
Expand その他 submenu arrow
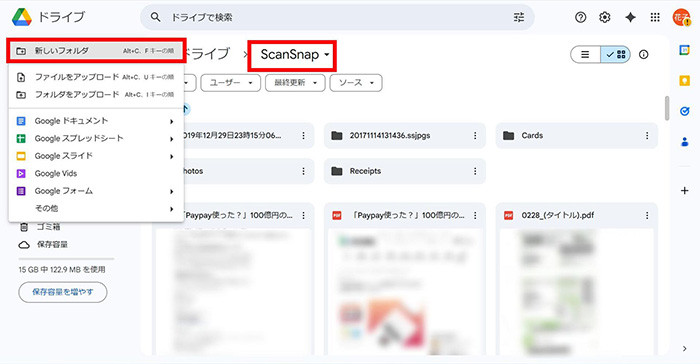(171, 209)
